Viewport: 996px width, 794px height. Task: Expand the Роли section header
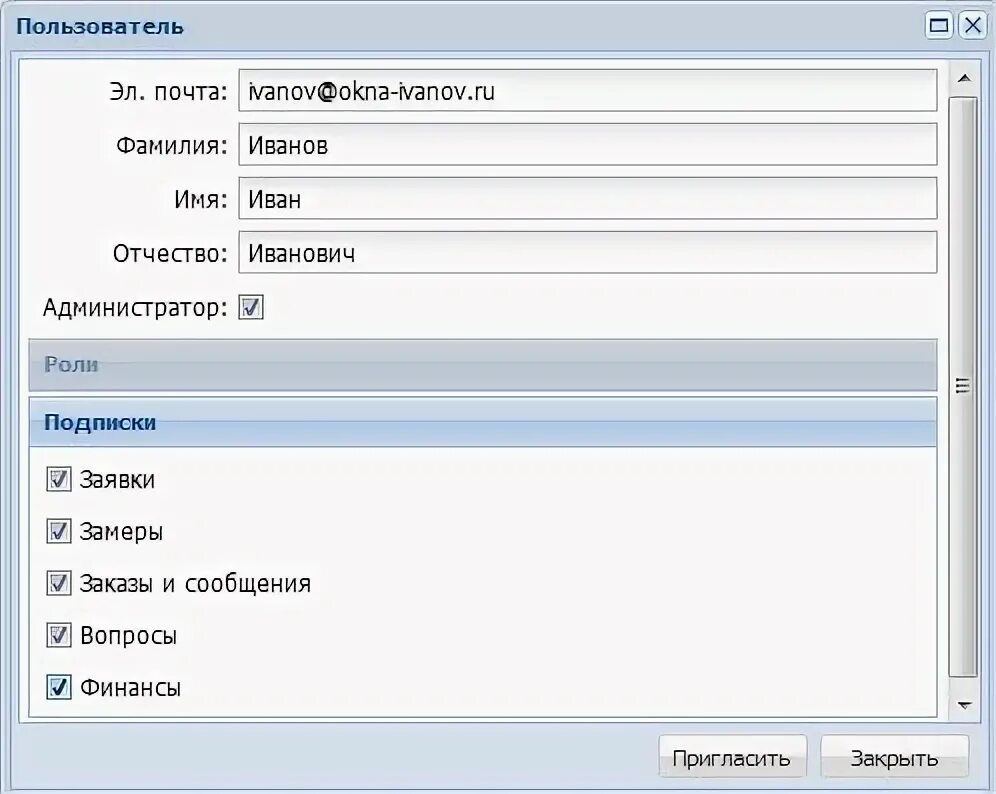pyautogui.click(x=483, y=365)
